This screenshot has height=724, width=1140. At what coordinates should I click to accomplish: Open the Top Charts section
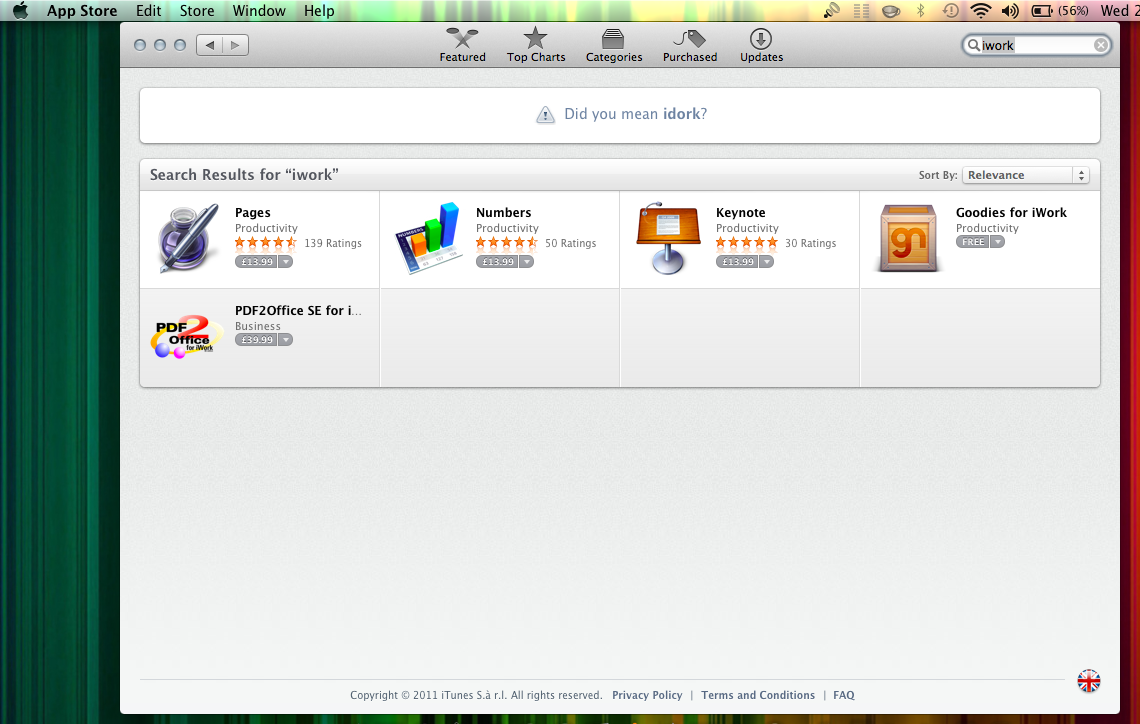point(536,45)
